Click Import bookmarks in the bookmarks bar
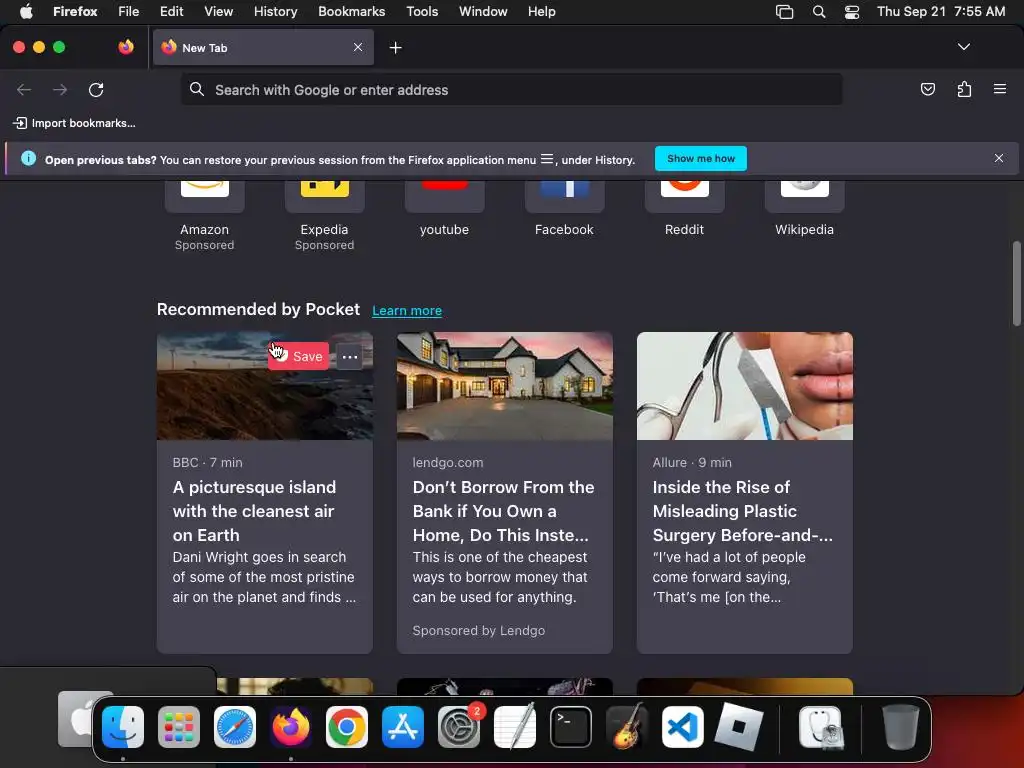 [74, 123]
